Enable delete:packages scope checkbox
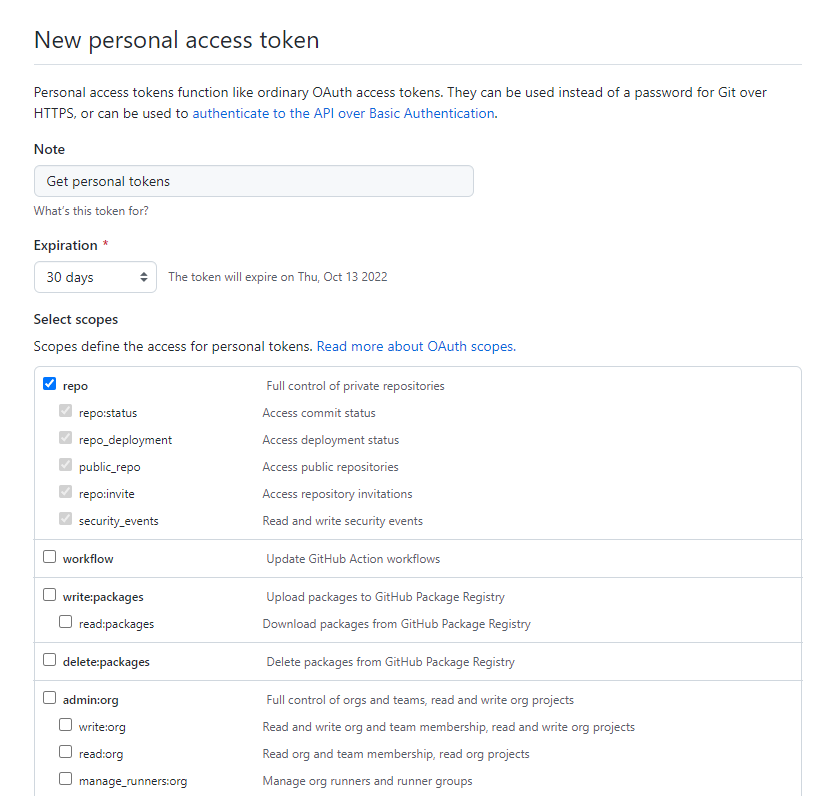The width and height of the screenshot is (820, 796). point(50,660)
